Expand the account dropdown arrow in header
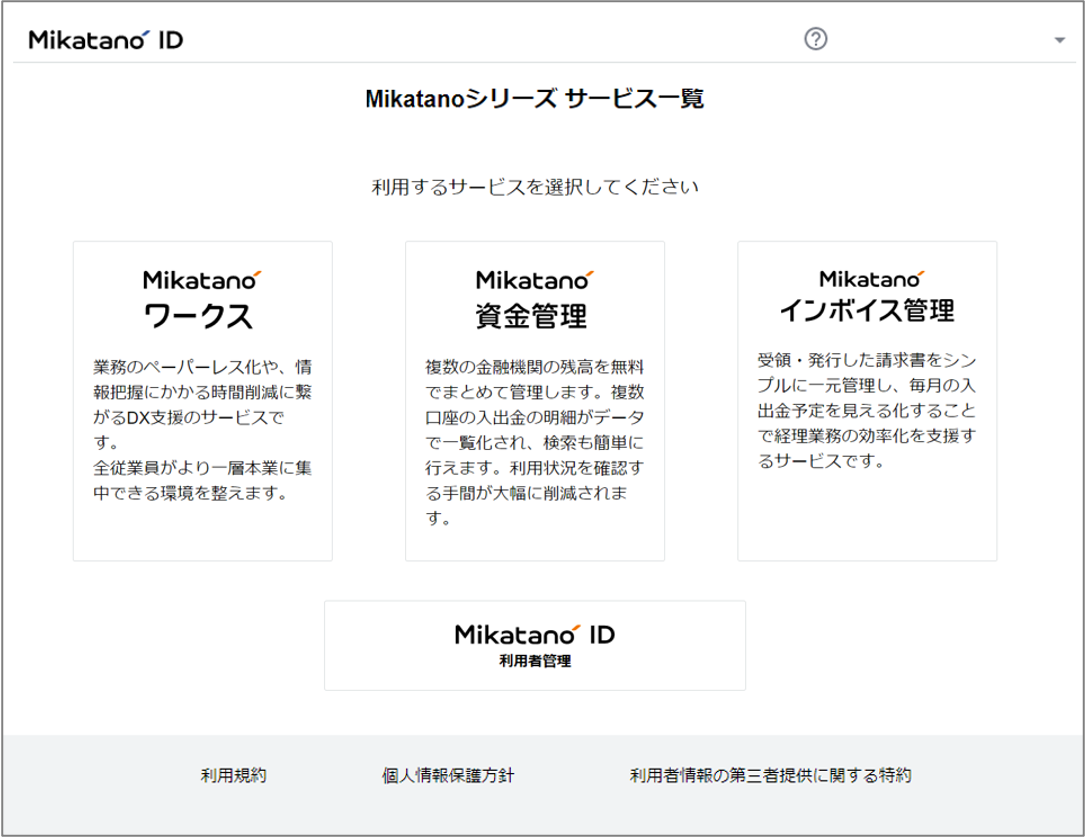 [x=1059, y=40]
